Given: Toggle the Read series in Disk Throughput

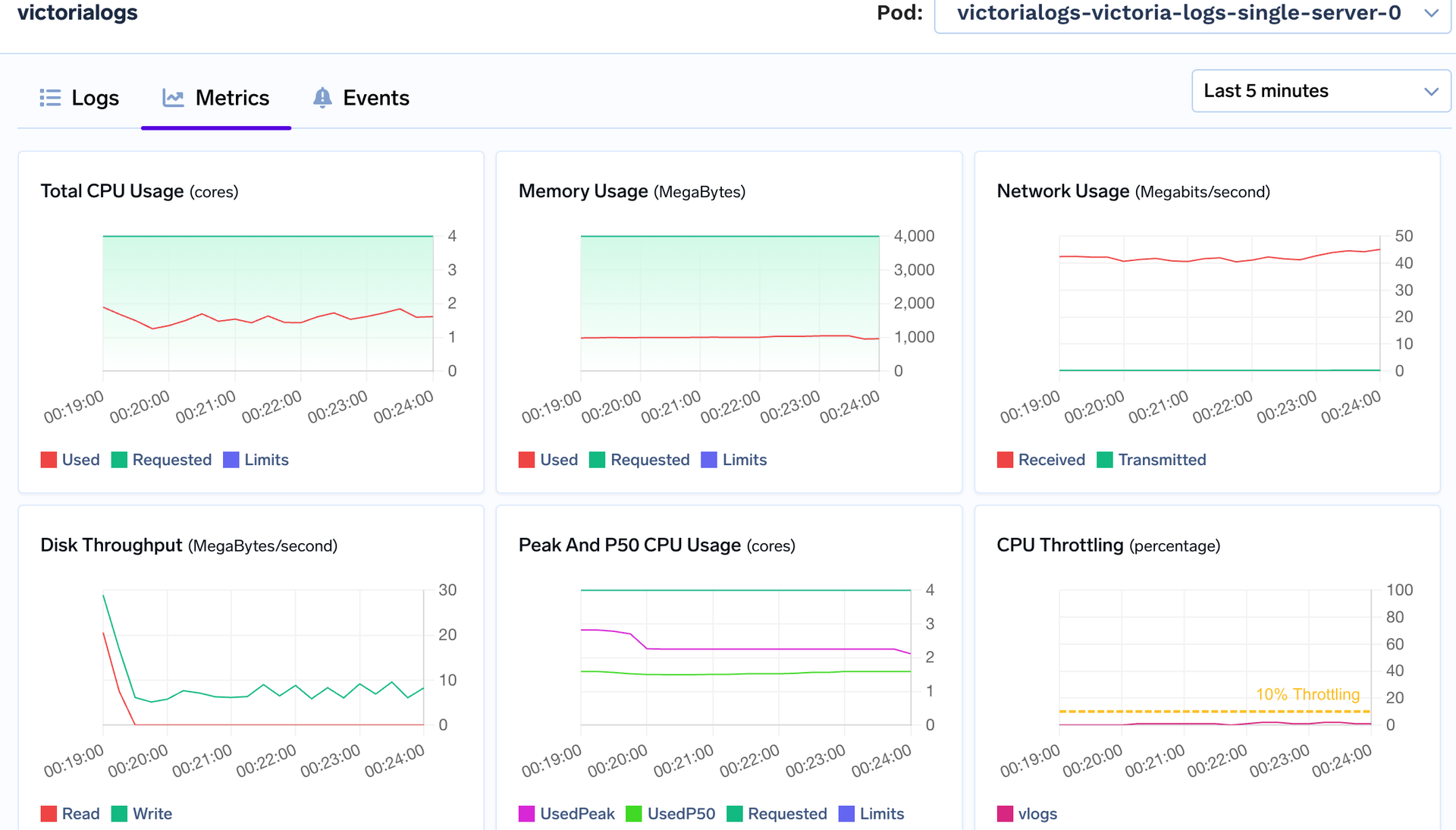Looking at the screenshot, I should coord(49,813).
